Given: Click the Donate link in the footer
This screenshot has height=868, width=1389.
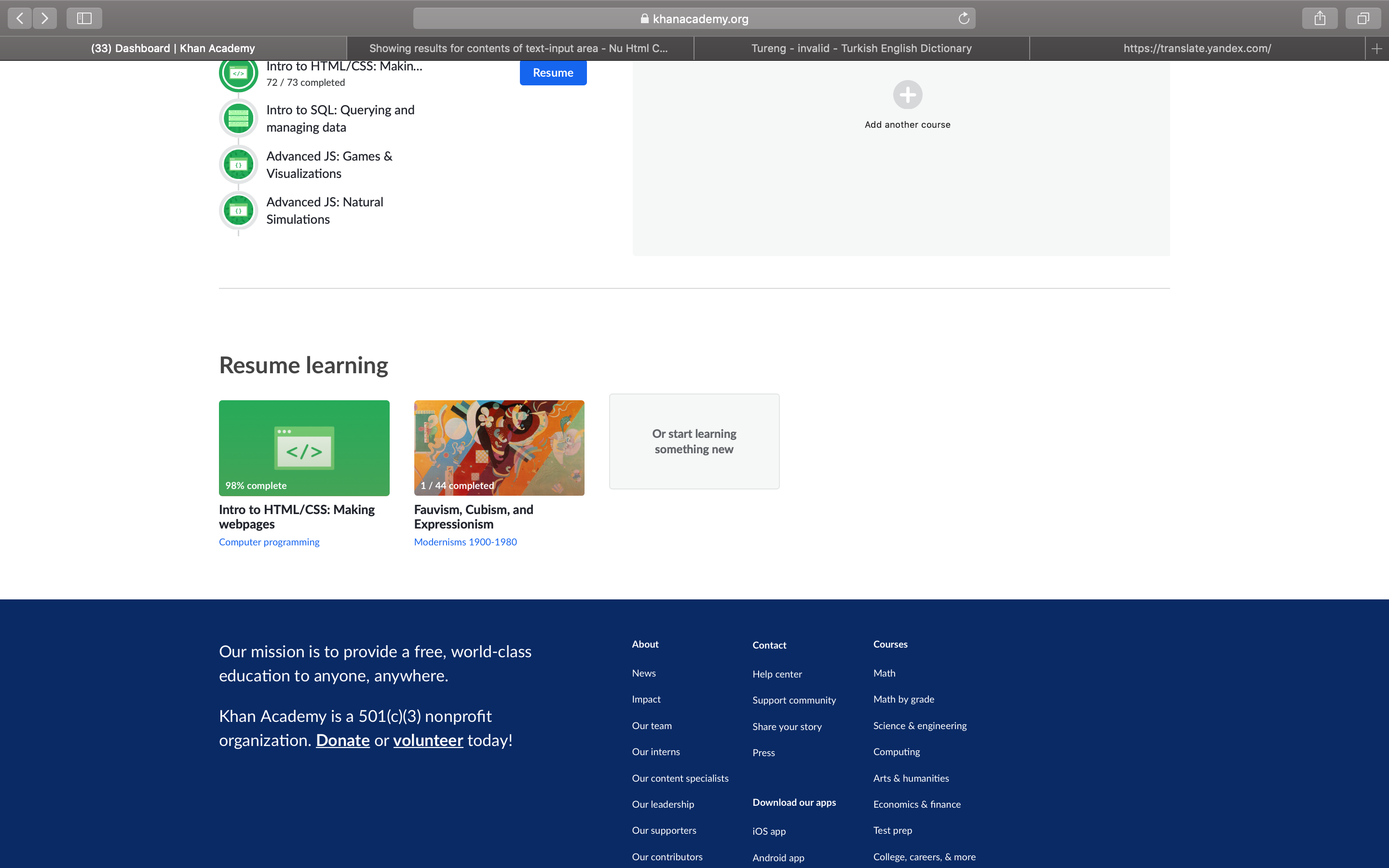Looking at the screenshot, I should [x=342, y=741].
